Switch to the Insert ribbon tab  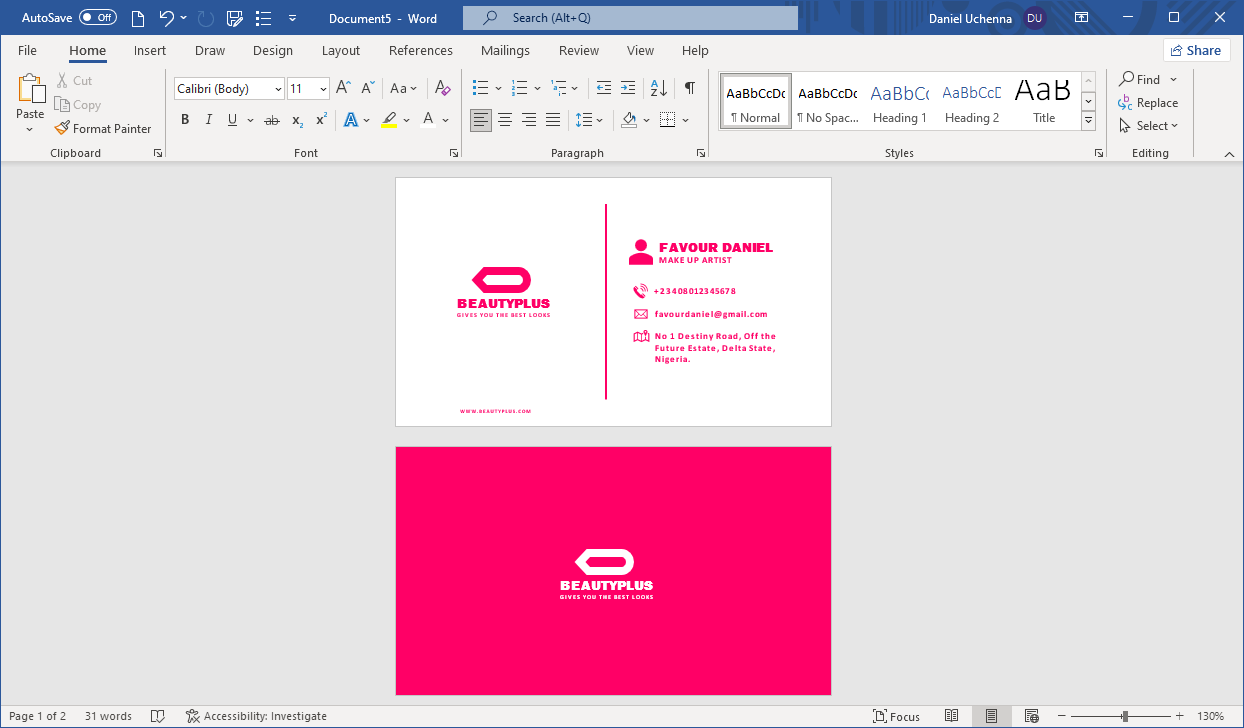click(149, 50)
